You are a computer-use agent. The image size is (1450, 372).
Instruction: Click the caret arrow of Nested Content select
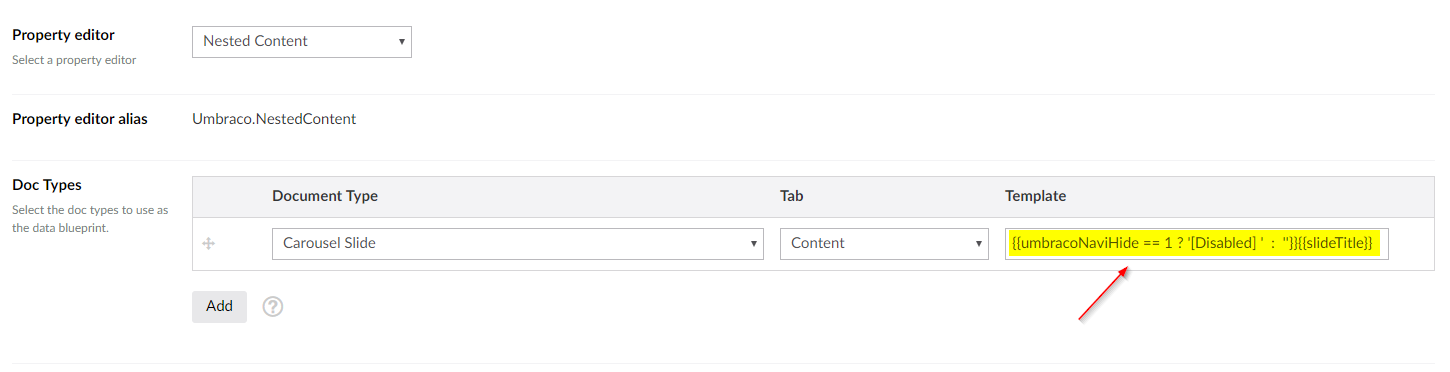pos(401,41)
